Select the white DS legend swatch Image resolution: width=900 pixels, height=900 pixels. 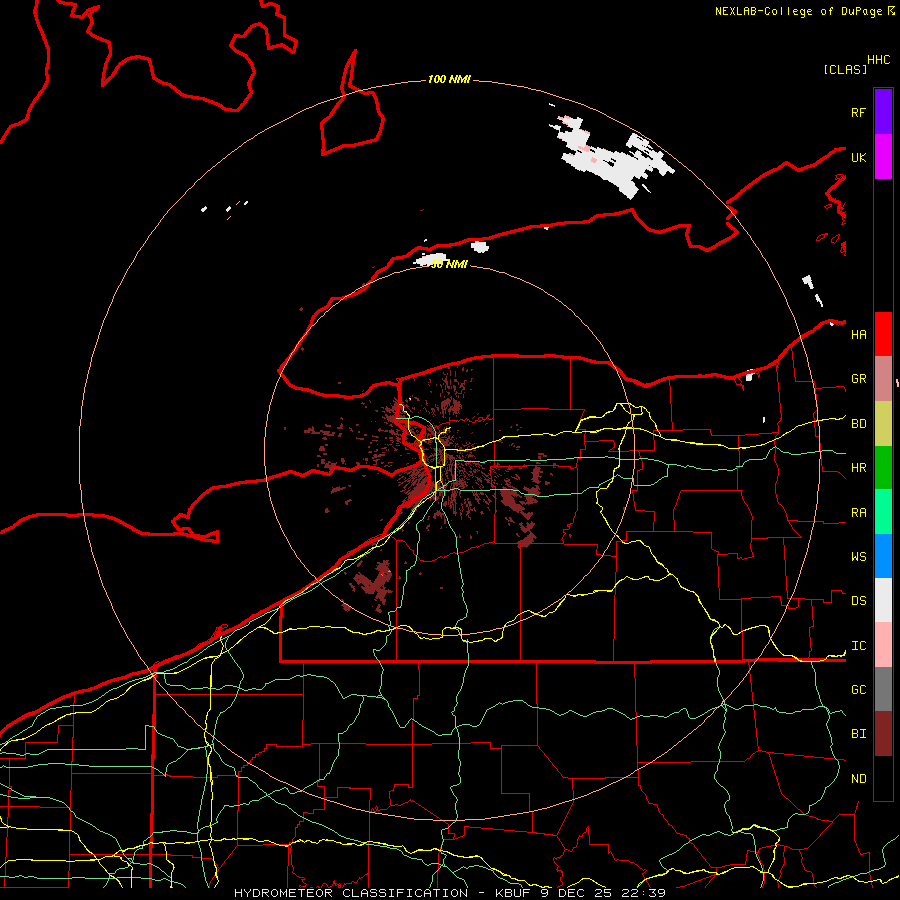tap(883, 600)
